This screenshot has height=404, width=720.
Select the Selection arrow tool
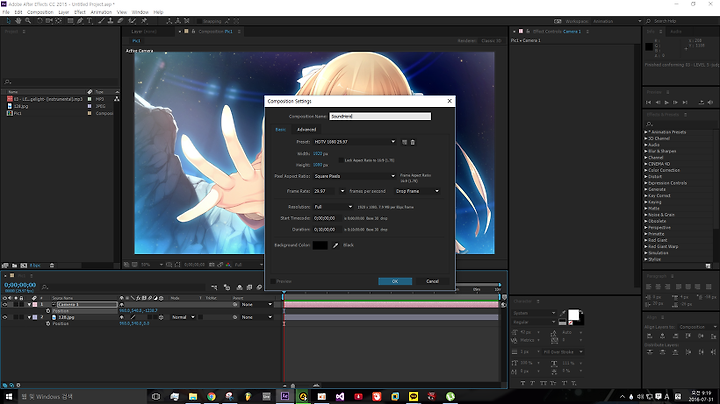coord(8,21)
